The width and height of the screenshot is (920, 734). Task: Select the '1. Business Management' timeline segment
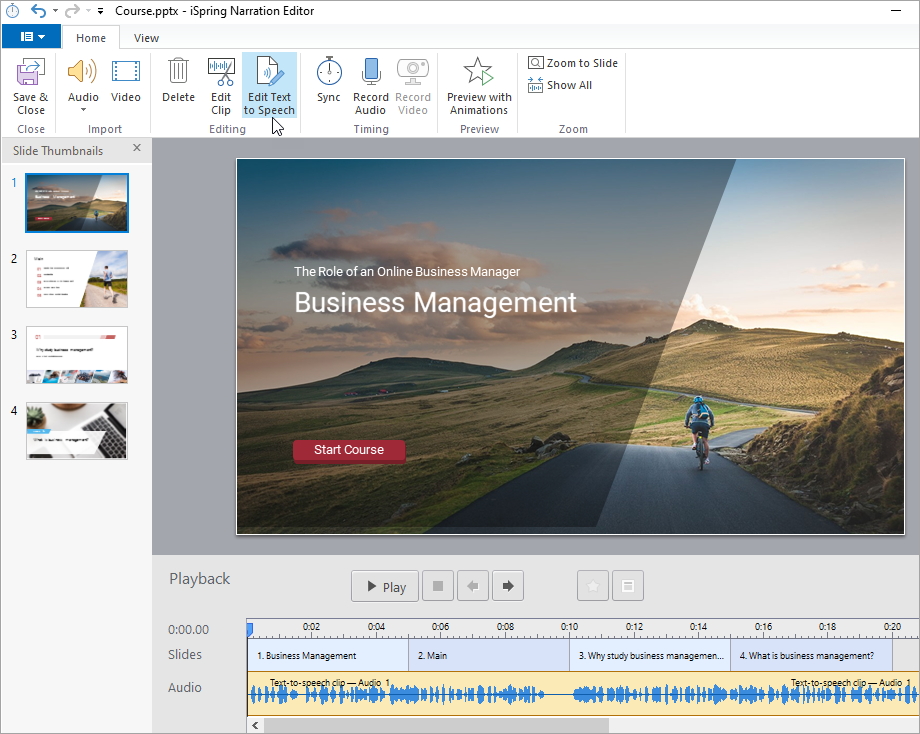[x=328, y=655]
